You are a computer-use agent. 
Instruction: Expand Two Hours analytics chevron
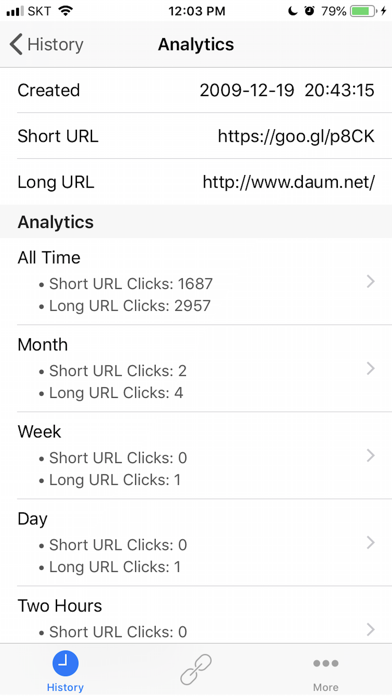(x=371, y=629)
